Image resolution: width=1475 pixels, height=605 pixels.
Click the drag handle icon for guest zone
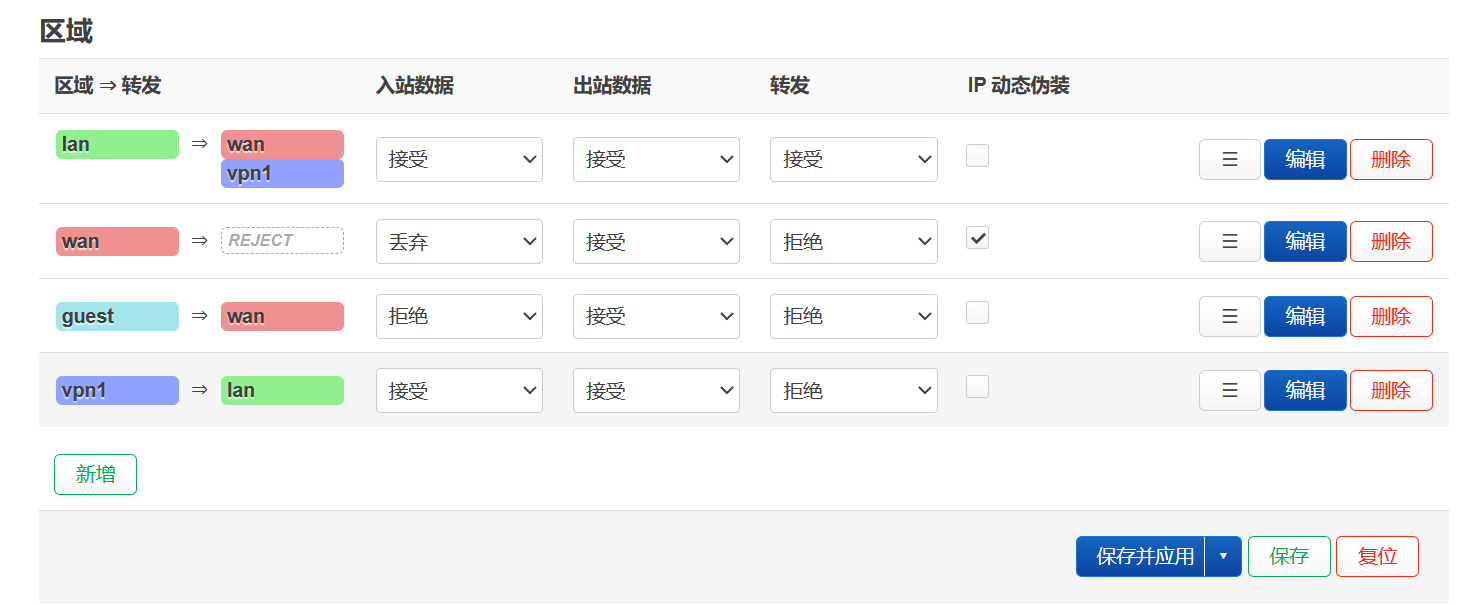pyautogui.click(x=1229, y=316)
